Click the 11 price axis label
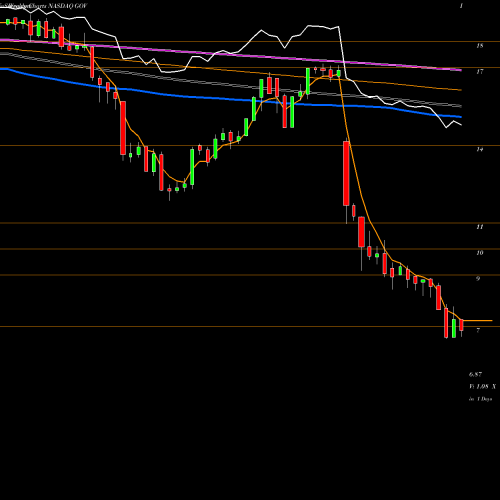Image resolution: width=500 pixels, height=500 pixels. 480,227
